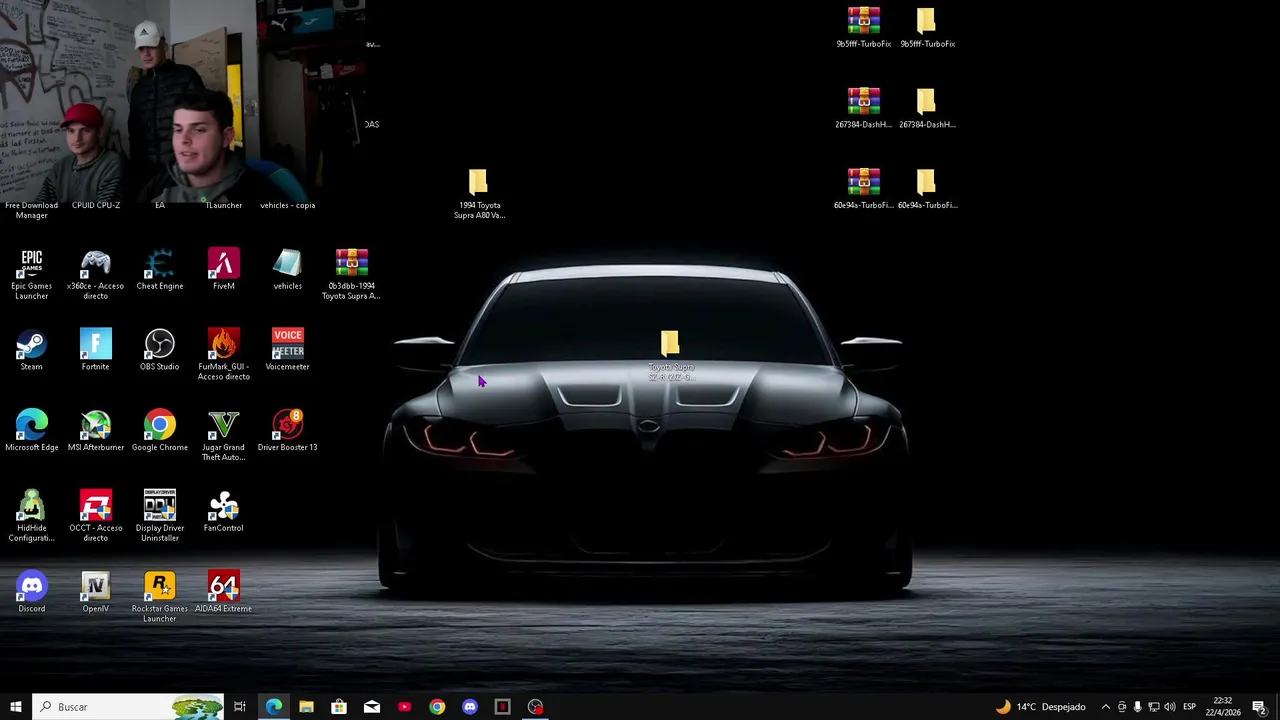Screen dimensions: 1280x720
Task: Launch MSI Afterburner from desktop
Action: pyautogui.click(x=96, y=431)
